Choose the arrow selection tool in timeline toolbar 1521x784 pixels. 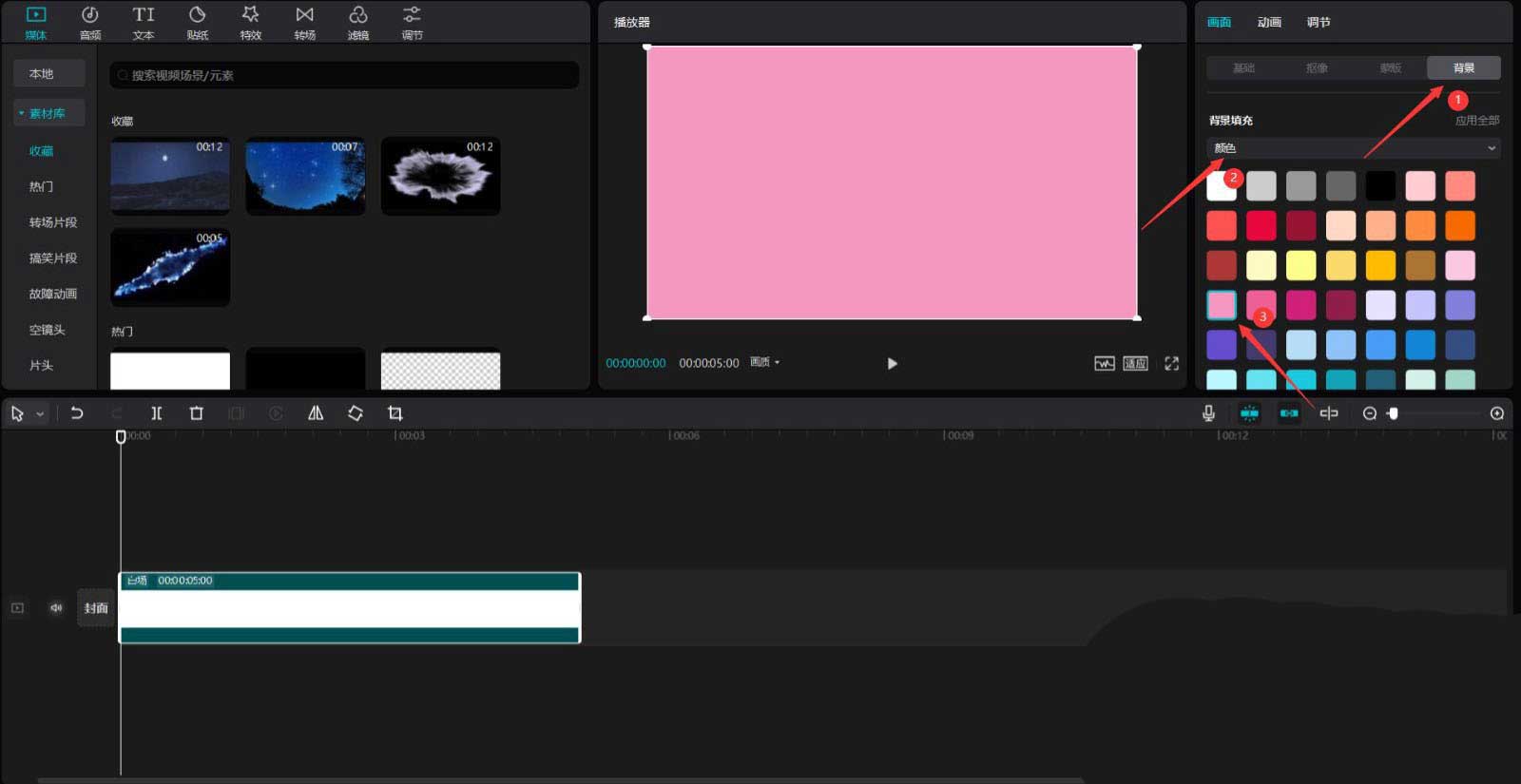pyautogui.click(x=17, y=413)
